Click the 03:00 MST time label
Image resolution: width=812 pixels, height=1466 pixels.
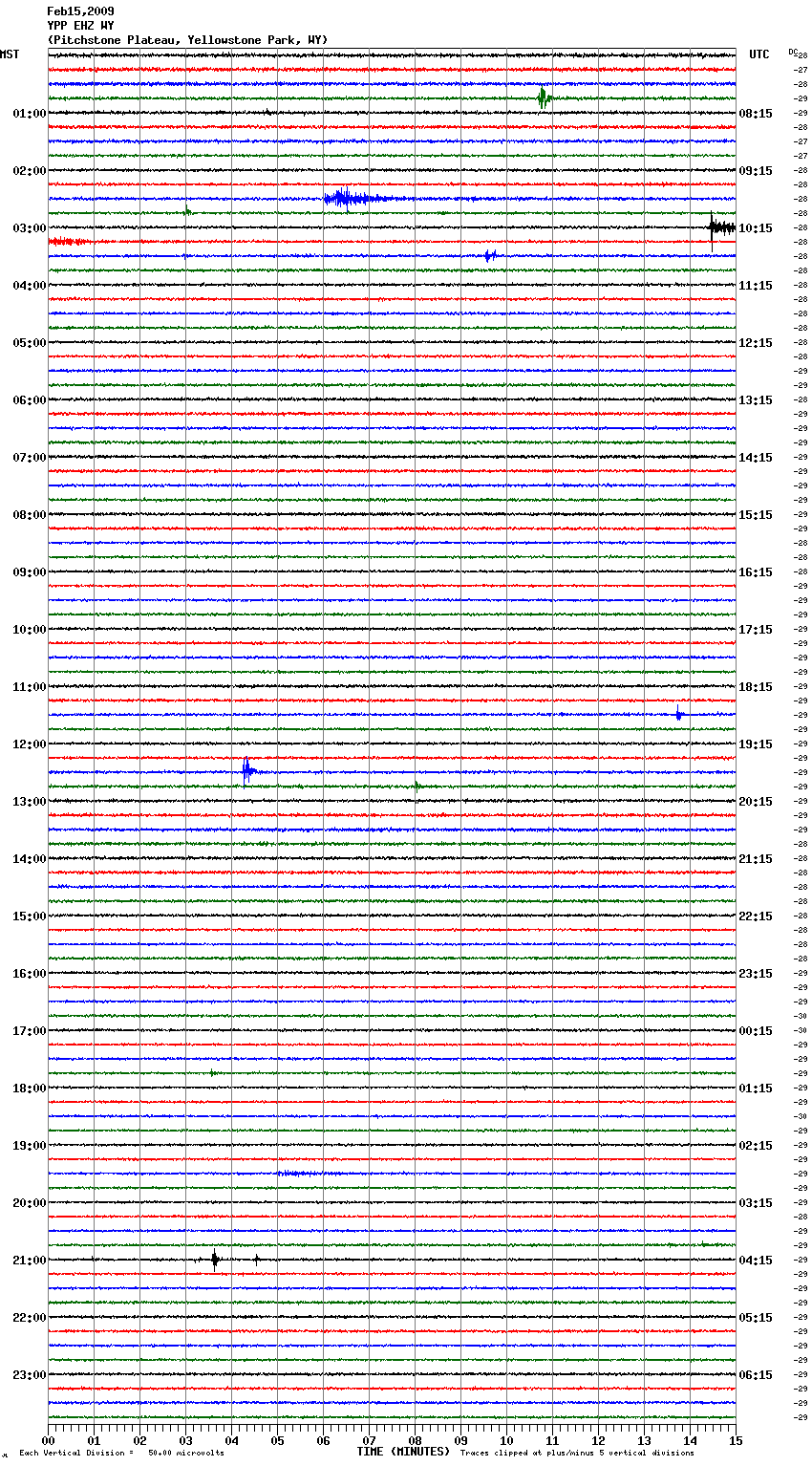pyautogui.click(x=30, y=228)
